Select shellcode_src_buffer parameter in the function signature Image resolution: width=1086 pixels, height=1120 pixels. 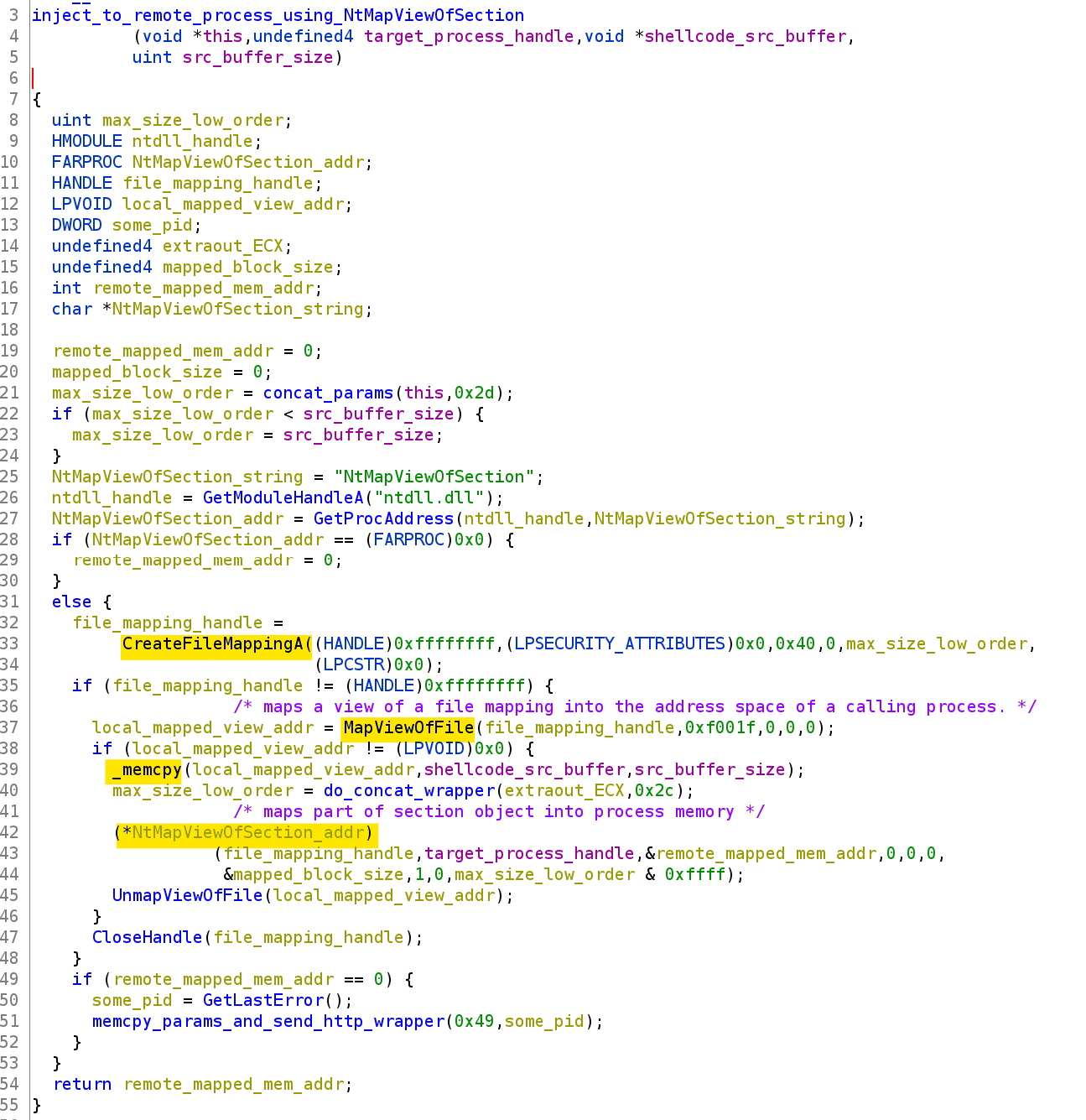[x=746, y=36]
